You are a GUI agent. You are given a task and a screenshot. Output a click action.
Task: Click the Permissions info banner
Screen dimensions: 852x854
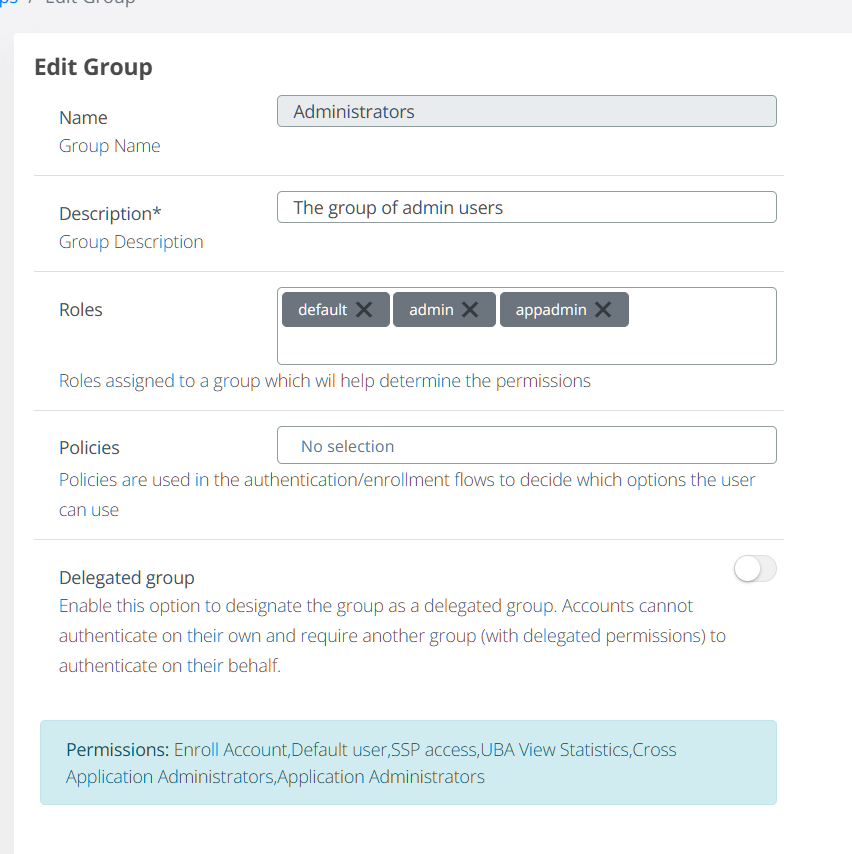pyautogui.click(x=408, y=763)
